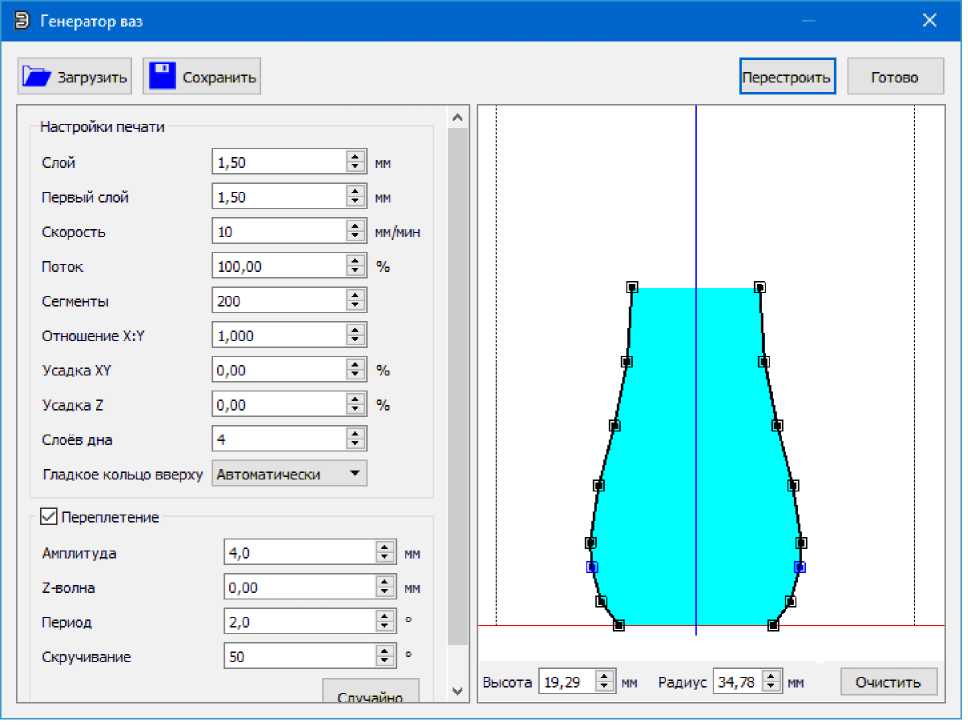
Task: Click the Очистить button
Action: [888, 683]
